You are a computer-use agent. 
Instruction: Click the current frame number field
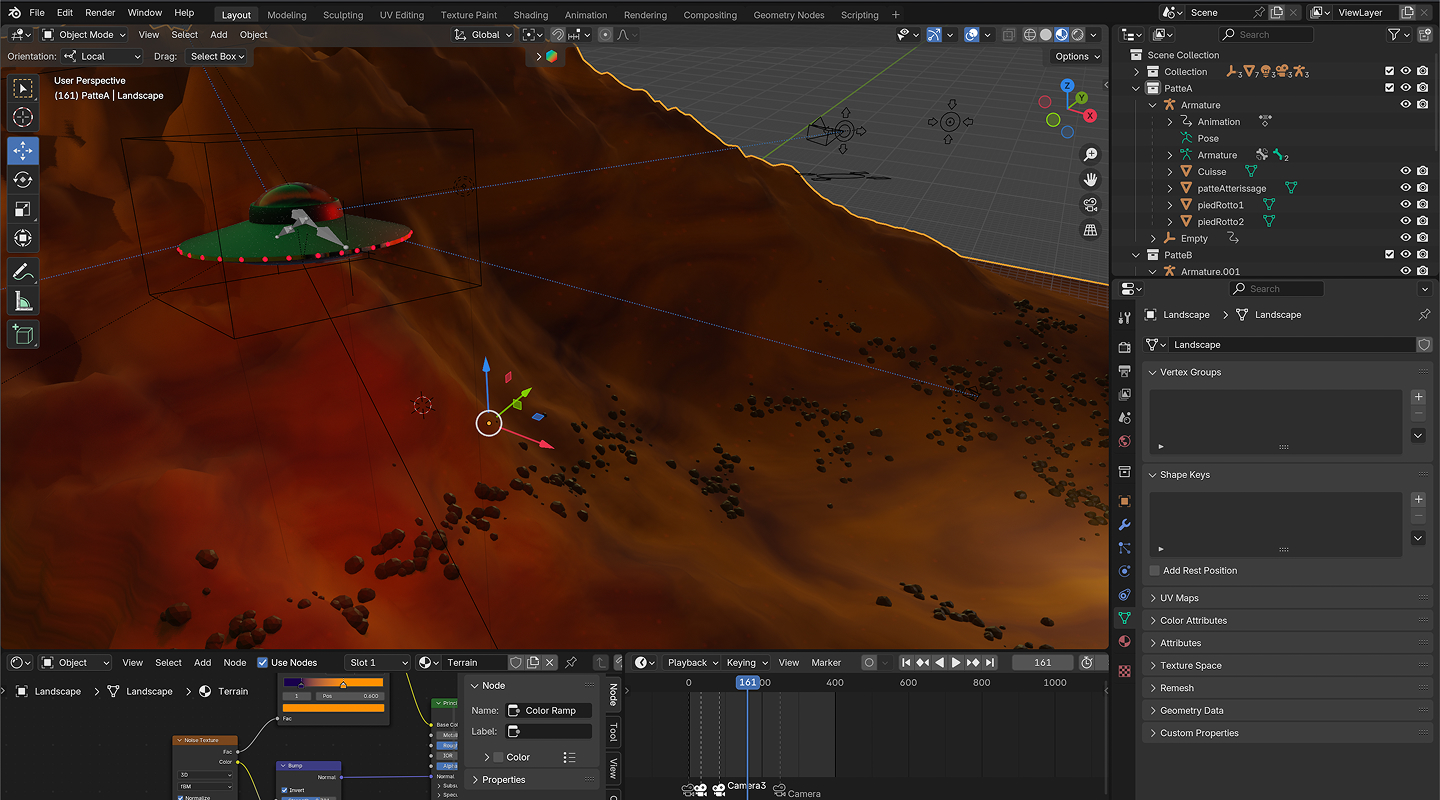click(1042, 662)
